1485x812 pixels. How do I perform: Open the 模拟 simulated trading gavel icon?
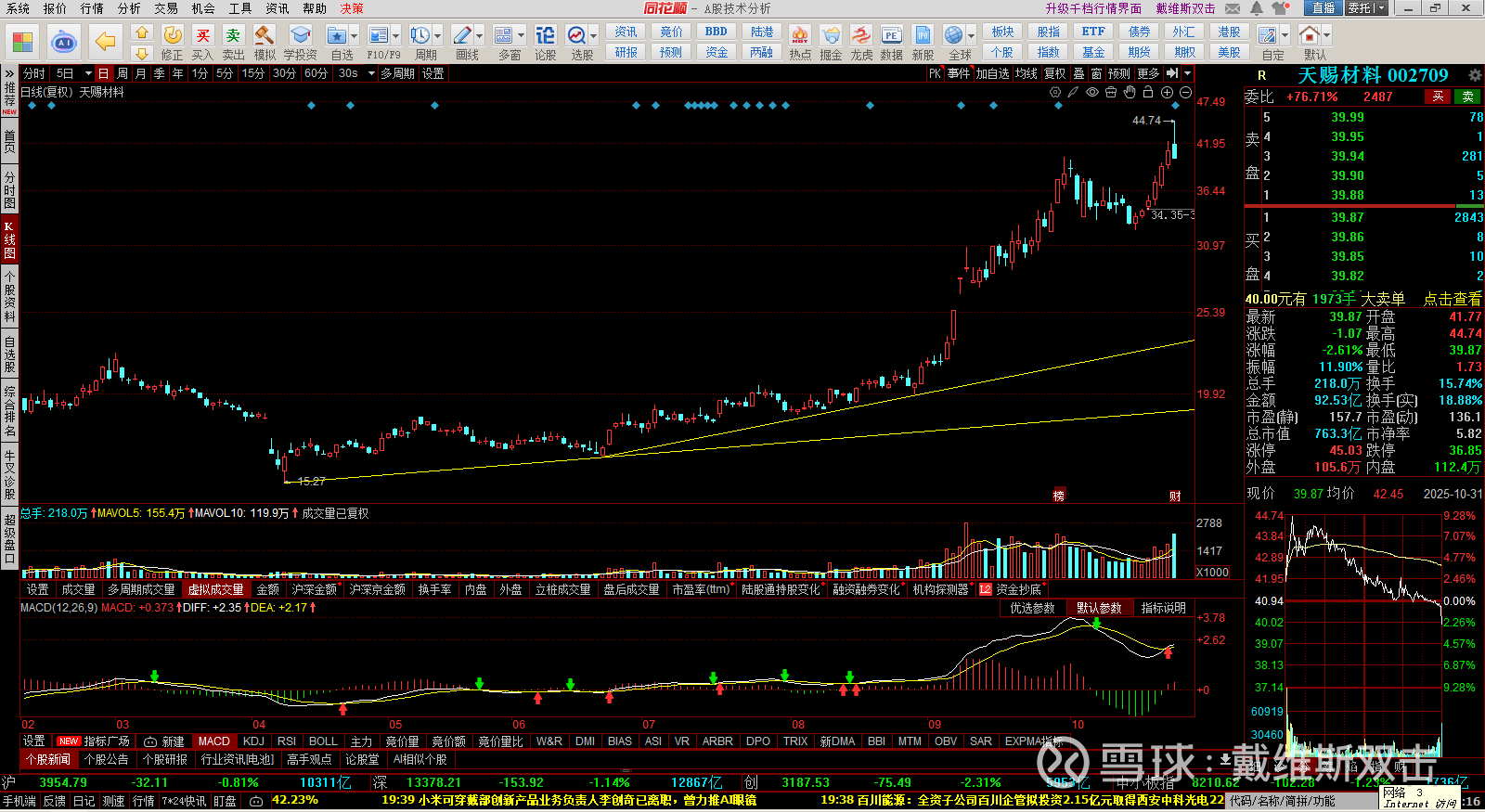pos(265,36)
